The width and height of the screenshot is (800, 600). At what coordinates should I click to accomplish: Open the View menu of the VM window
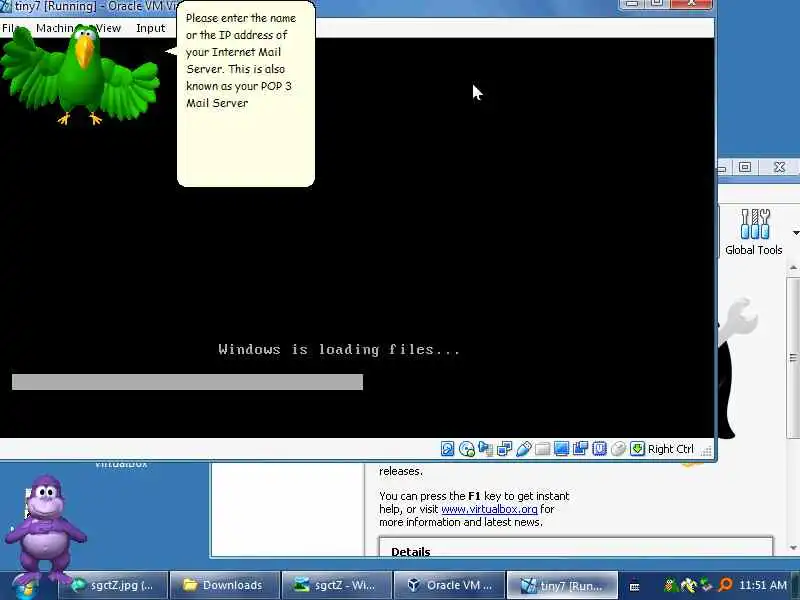(x=109, y=28)
